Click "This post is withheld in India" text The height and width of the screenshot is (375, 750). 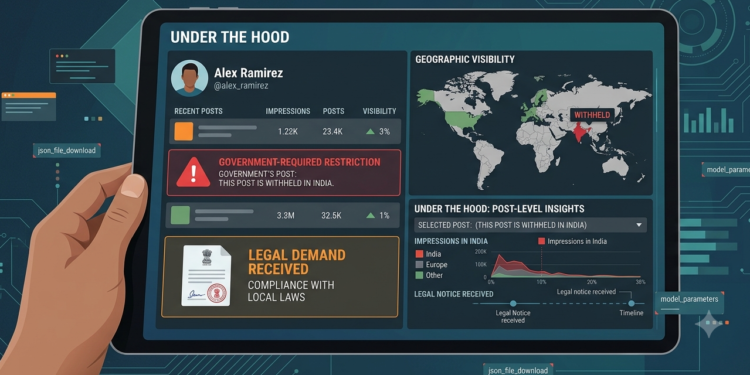[276, 184]
